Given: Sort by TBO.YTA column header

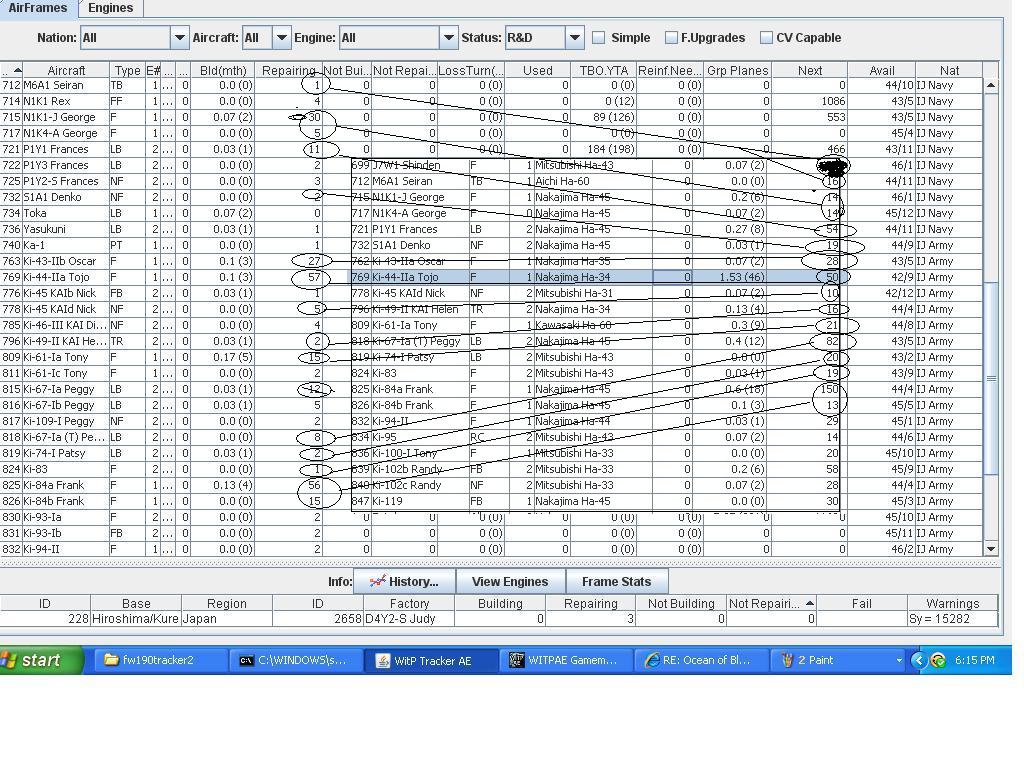Looking at the screenshot, I should coord(603,70).
